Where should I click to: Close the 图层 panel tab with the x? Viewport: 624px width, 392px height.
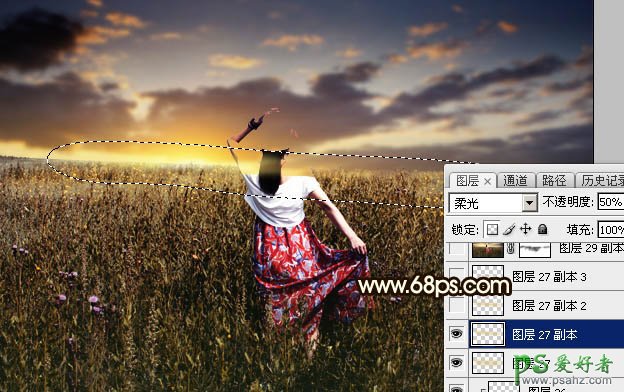pos(488,181)
